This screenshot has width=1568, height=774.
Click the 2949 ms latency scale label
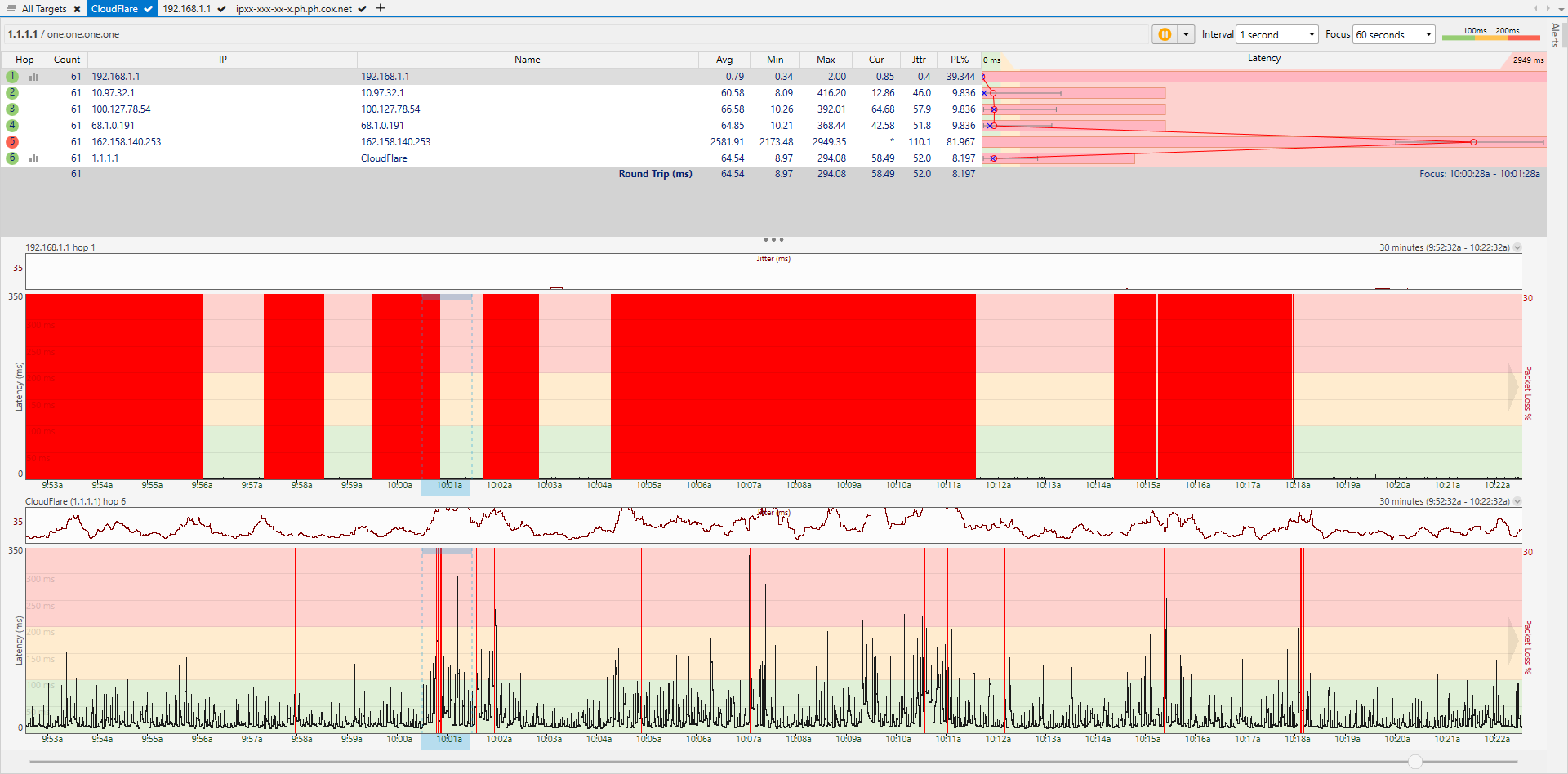point(1528,60)
